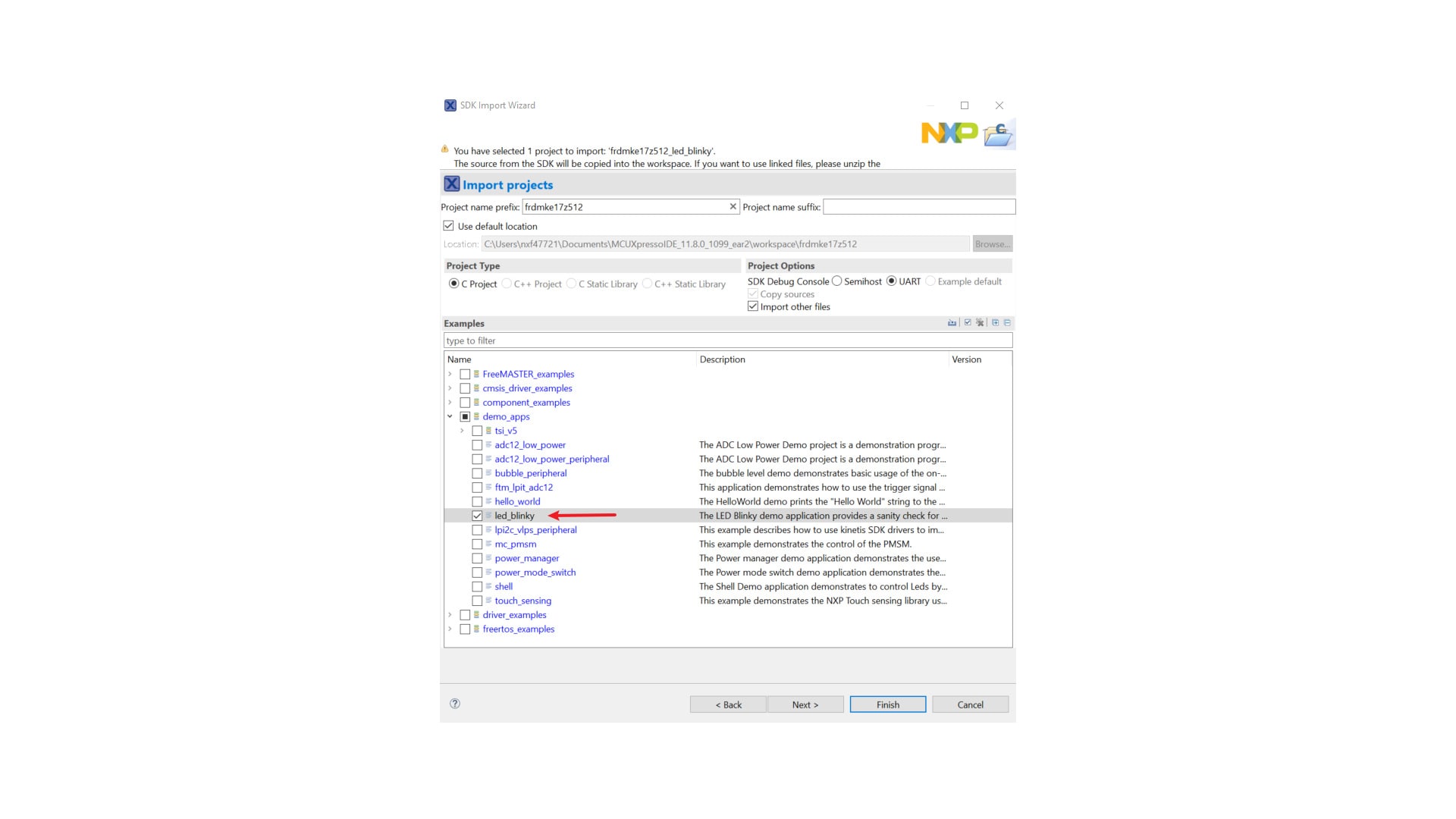Screen dimensions: 1456x819
Task: Click the type to filter field
Action: tap(727, 341)
